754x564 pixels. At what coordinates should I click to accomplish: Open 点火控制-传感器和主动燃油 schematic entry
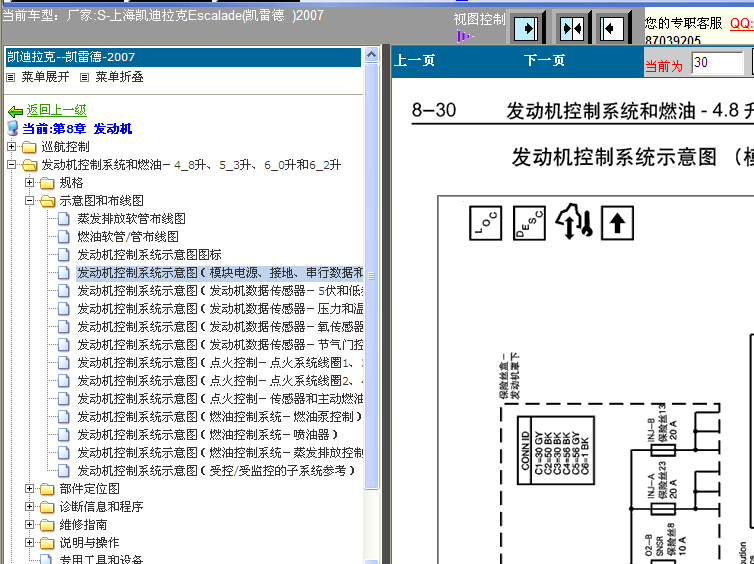coord(220,399)
